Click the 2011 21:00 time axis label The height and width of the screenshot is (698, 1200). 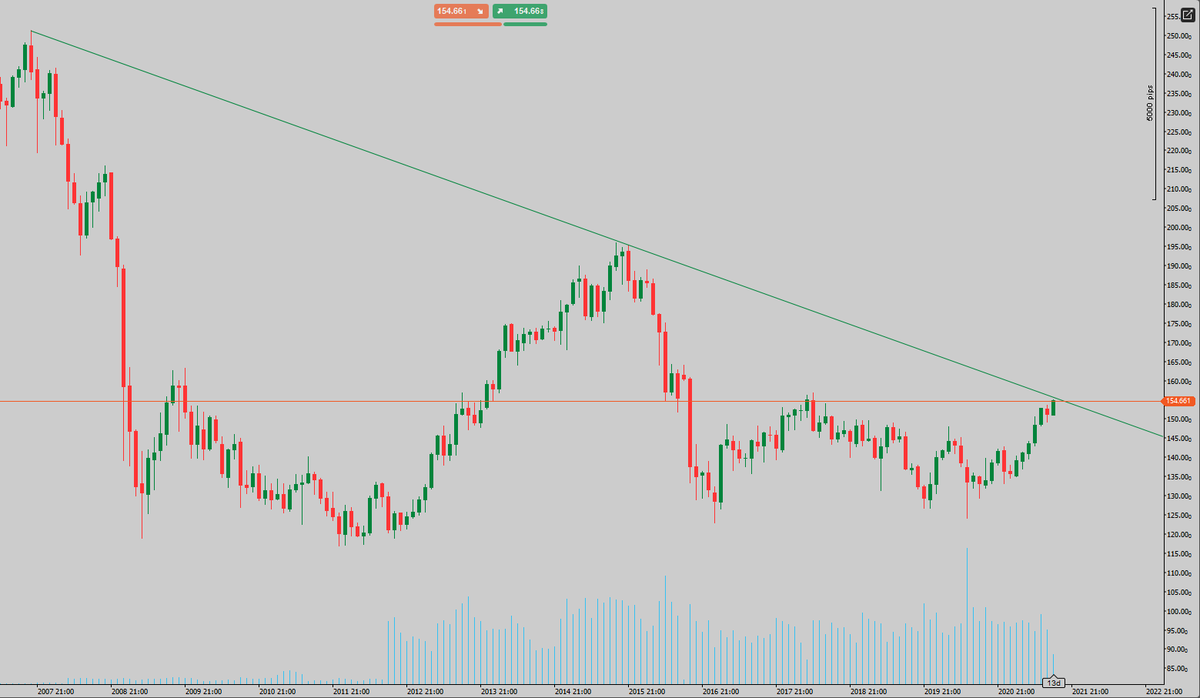(x=352, y=691)
